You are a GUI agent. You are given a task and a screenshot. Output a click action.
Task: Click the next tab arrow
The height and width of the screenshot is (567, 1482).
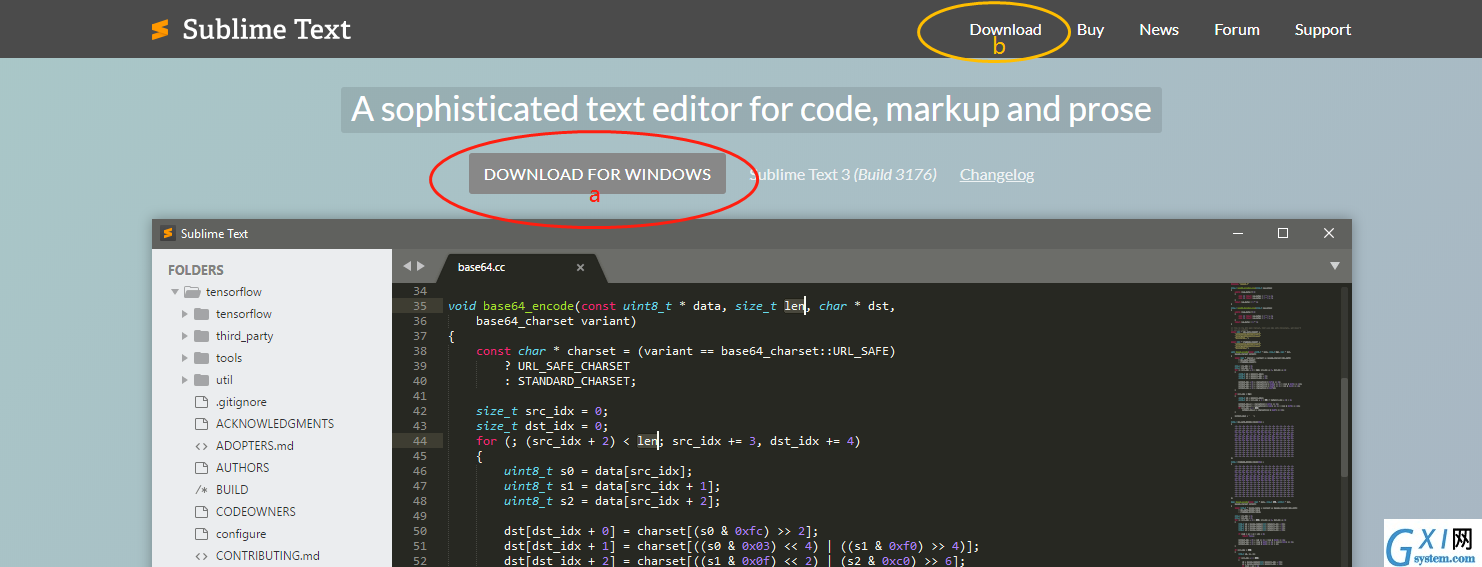pos(421,266)
